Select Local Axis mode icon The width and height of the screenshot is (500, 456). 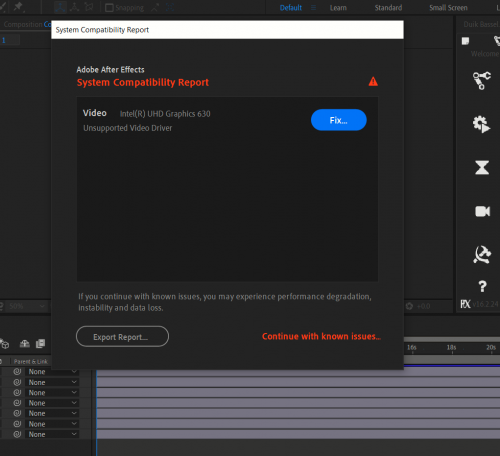60,7
